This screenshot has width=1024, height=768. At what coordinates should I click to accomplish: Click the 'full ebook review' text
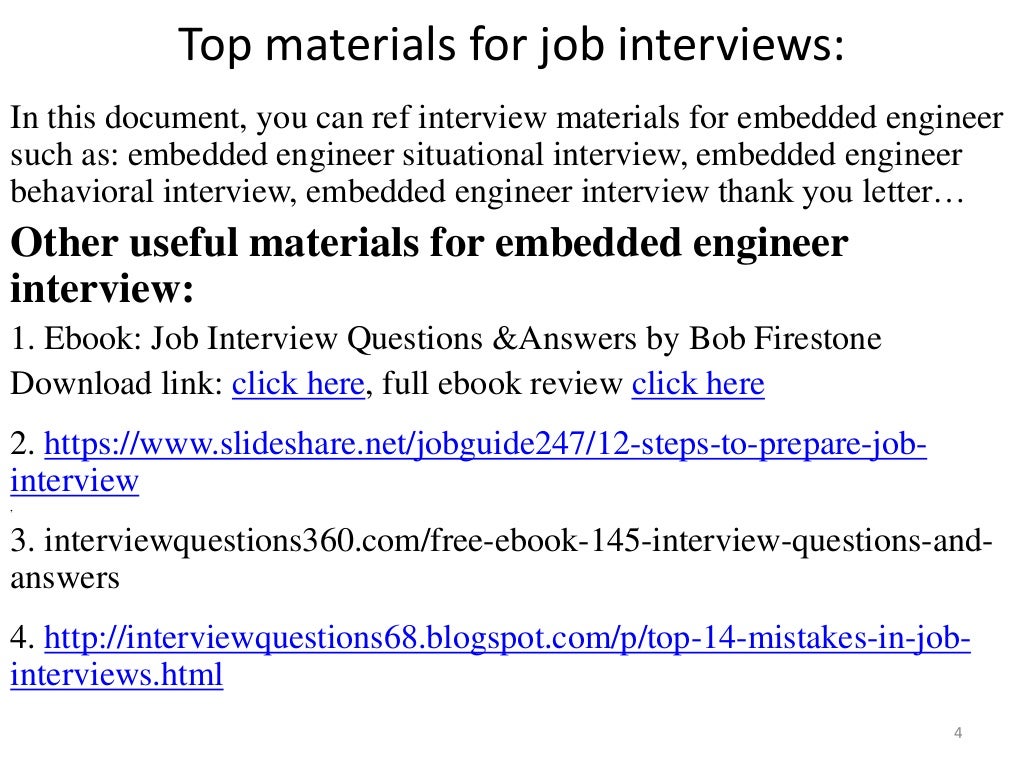[502, 383]
